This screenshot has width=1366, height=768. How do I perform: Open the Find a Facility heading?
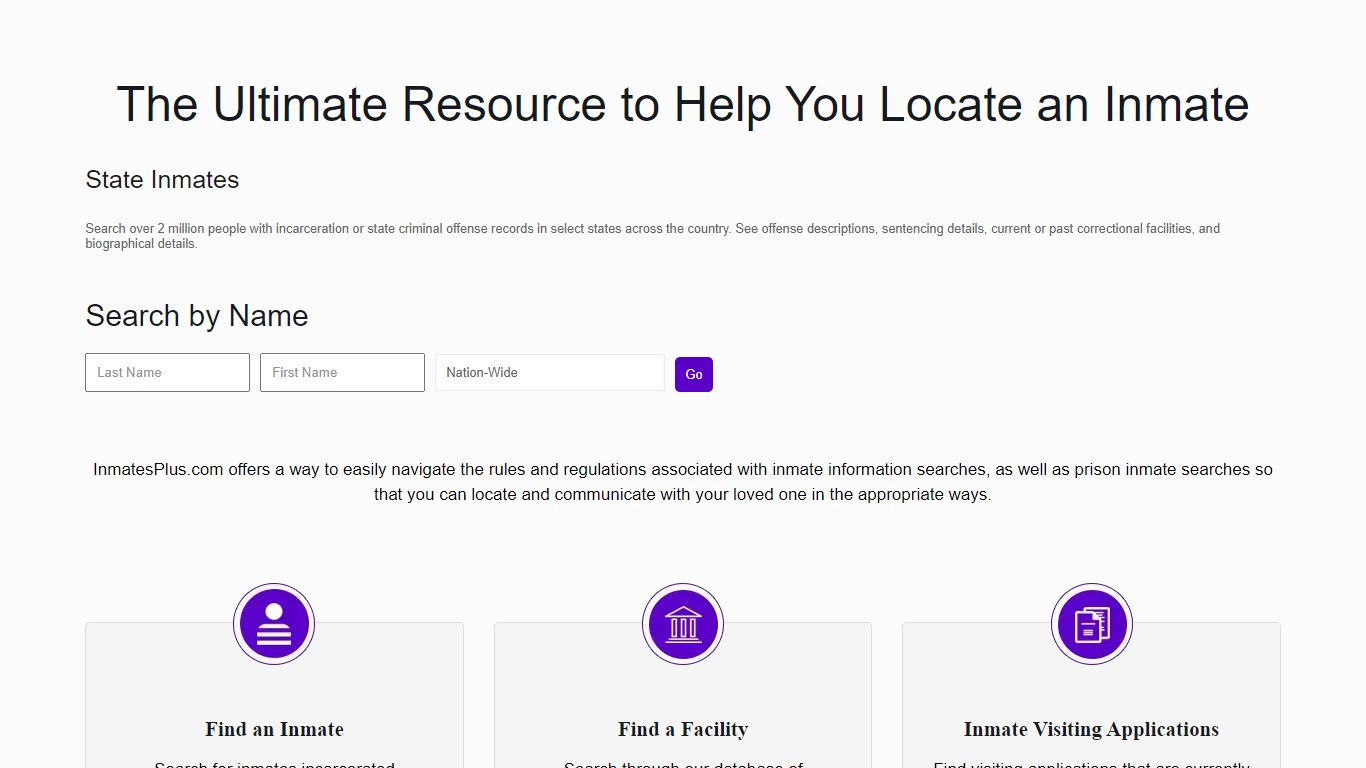pos(683,729)
